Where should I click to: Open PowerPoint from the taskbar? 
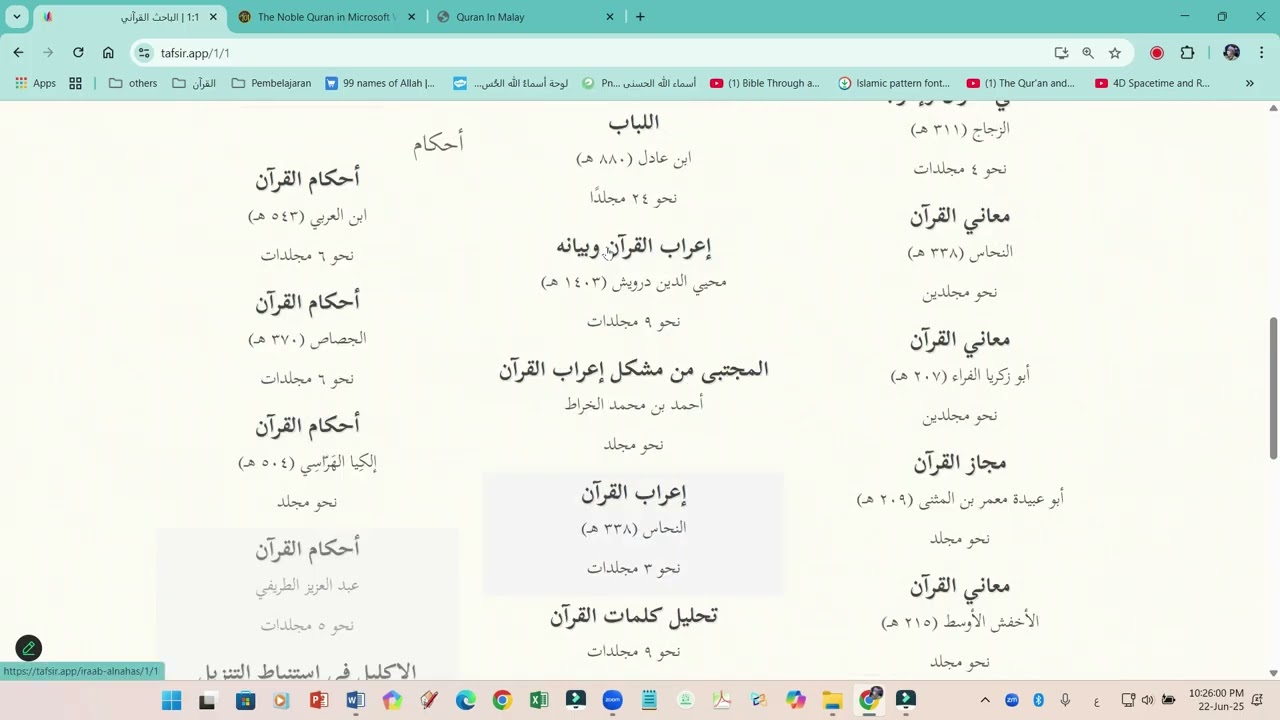coord(319,700)
